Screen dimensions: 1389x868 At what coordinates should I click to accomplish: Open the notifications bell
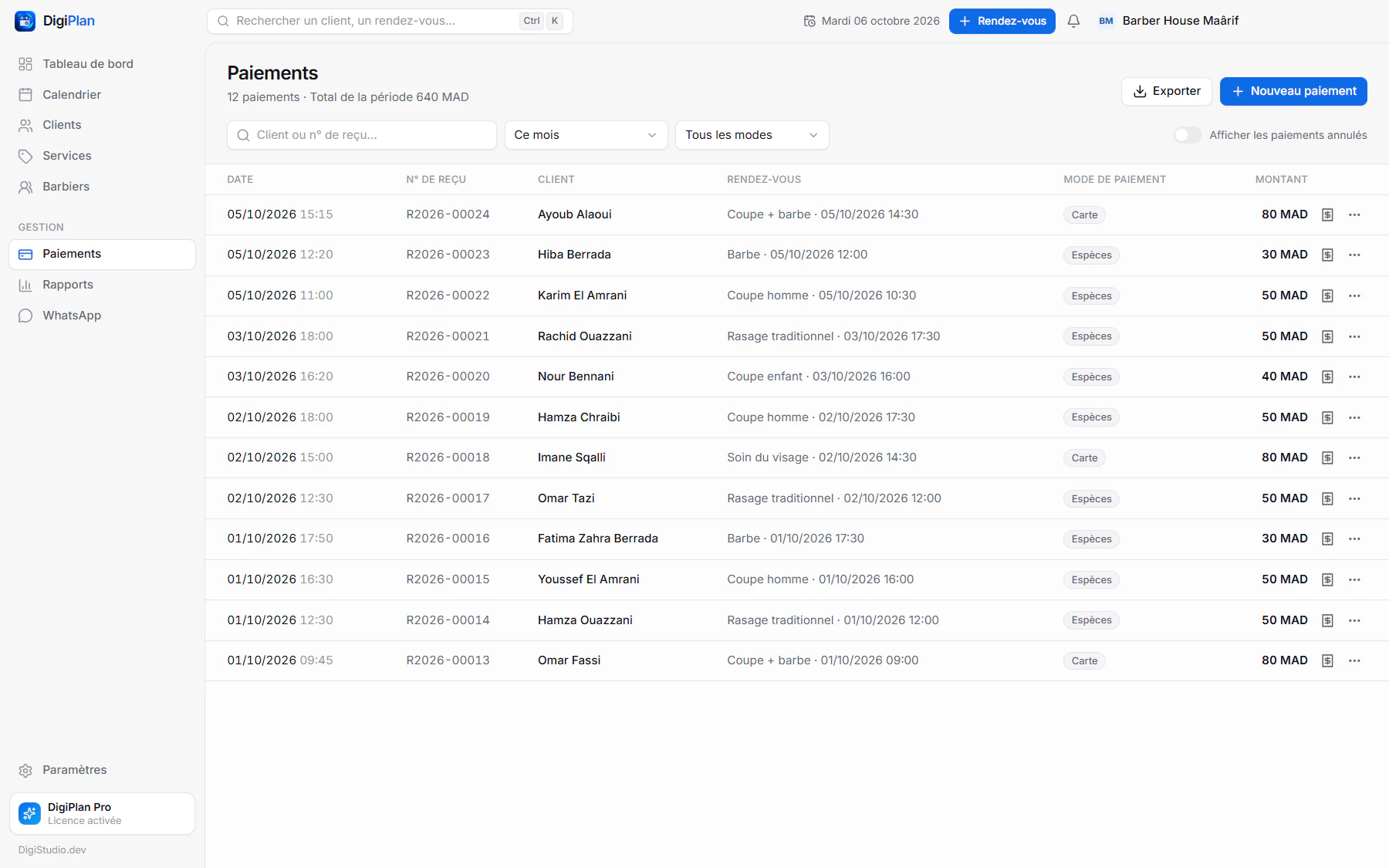(1073, 21)
